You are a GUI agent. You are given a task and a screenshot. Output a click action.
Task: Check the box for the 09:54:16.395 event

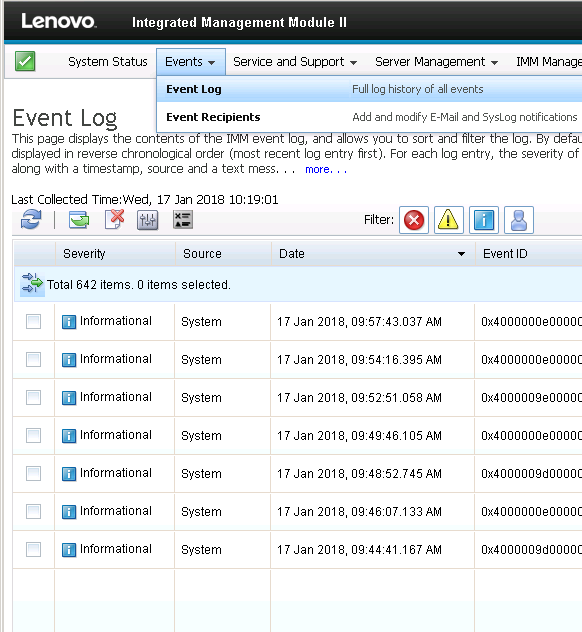(33, 360)
